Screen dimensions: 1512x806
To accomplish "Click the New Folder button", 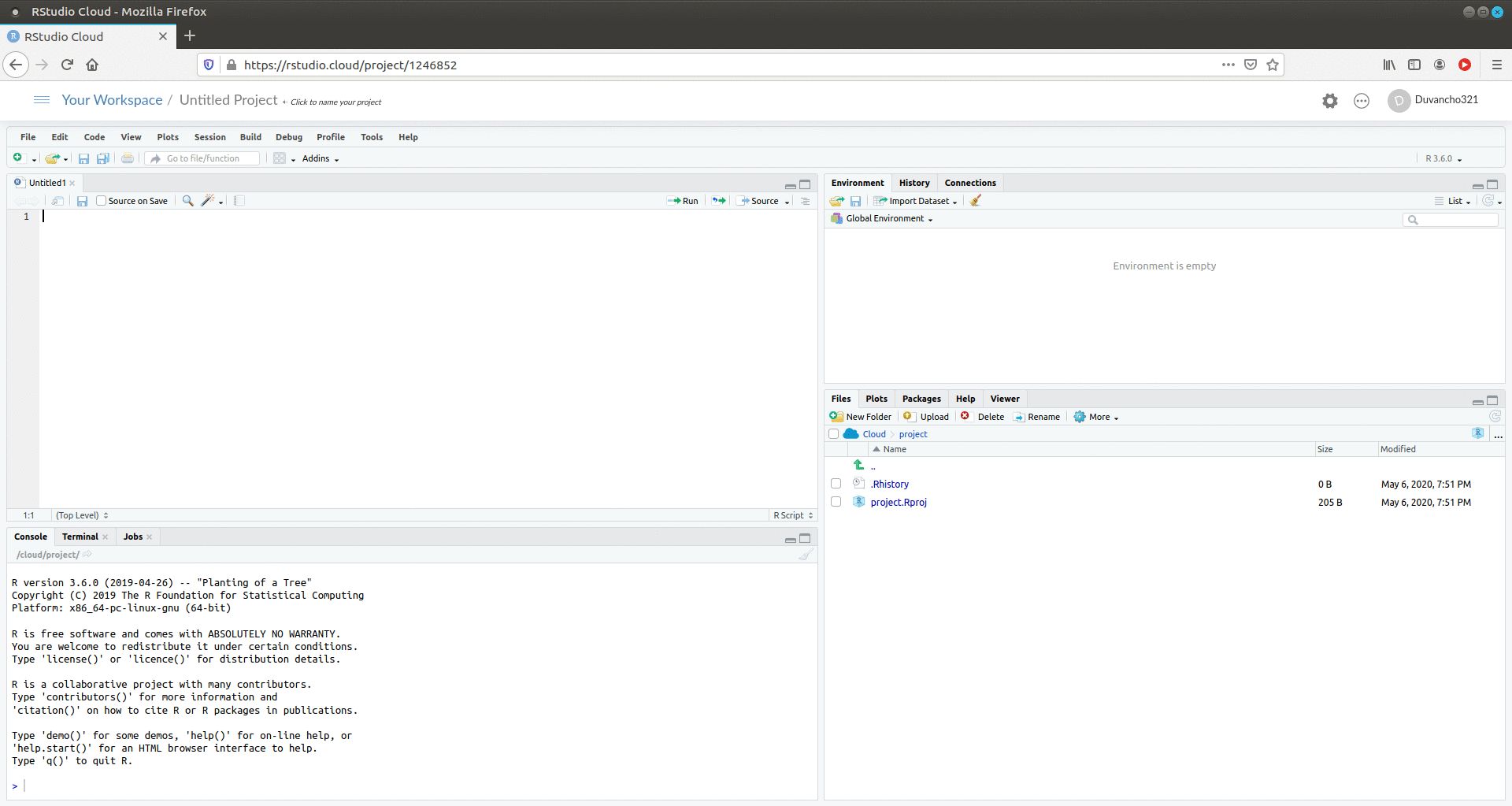I will click(x=861, y=417).
